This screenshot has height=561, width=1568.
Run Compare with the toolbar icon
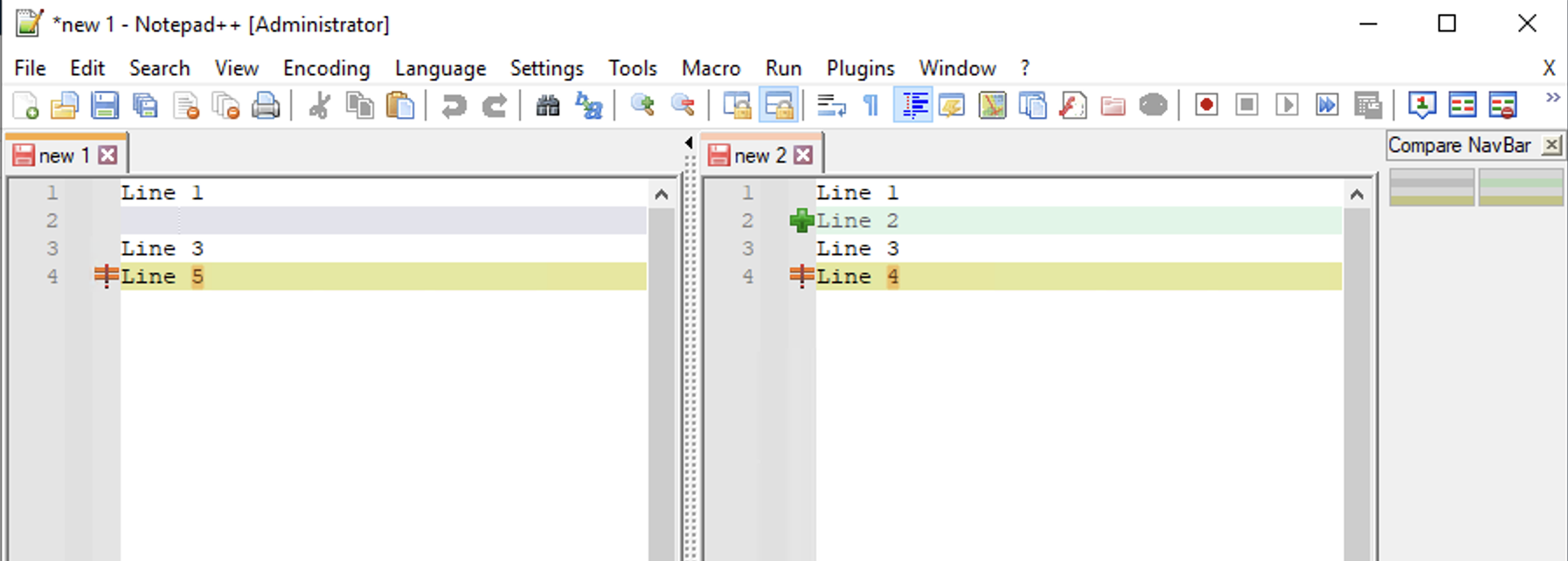1462,106
